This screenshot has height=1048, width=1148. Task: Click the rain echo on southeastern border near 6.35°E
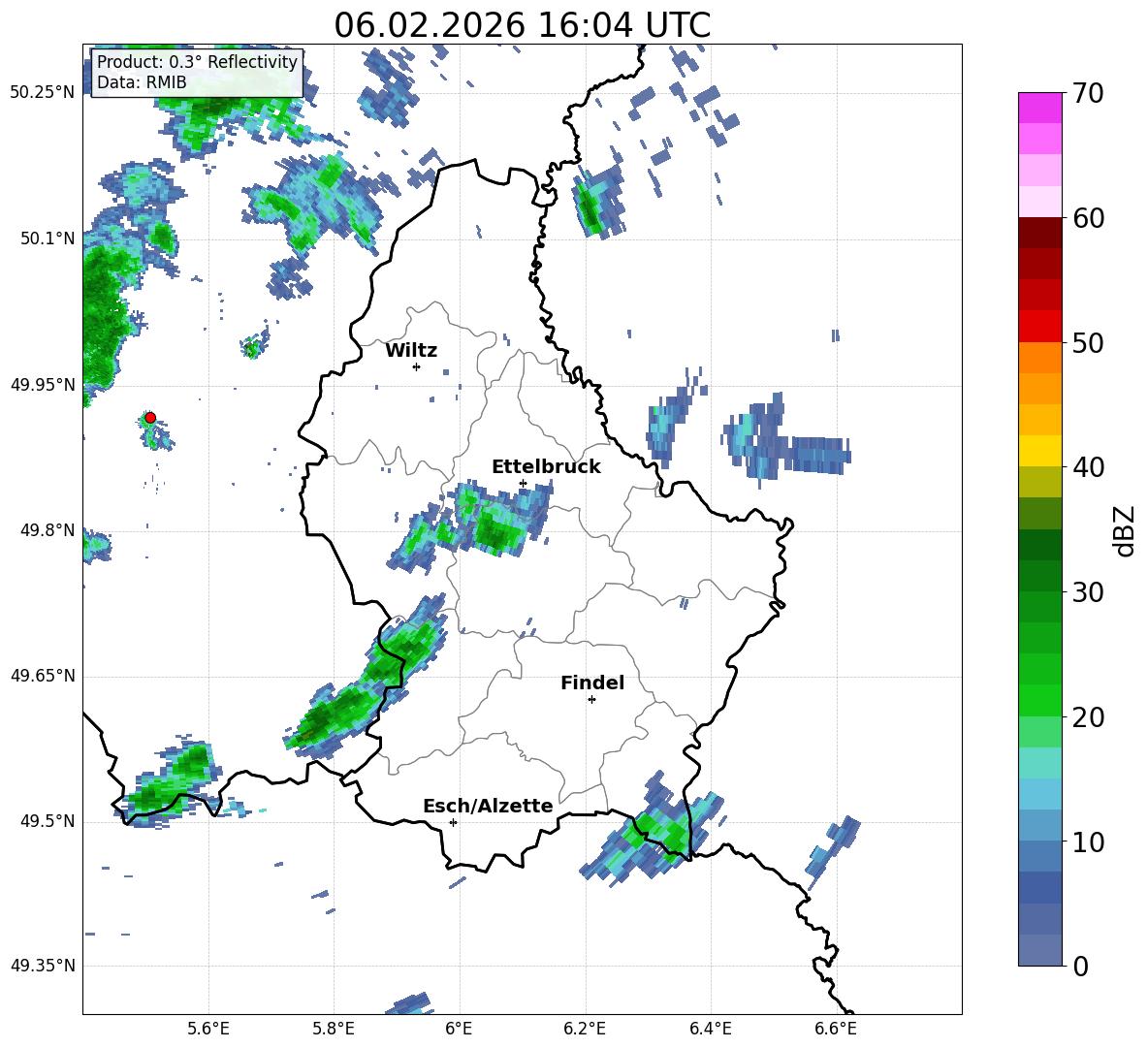[x=654, y=829]
